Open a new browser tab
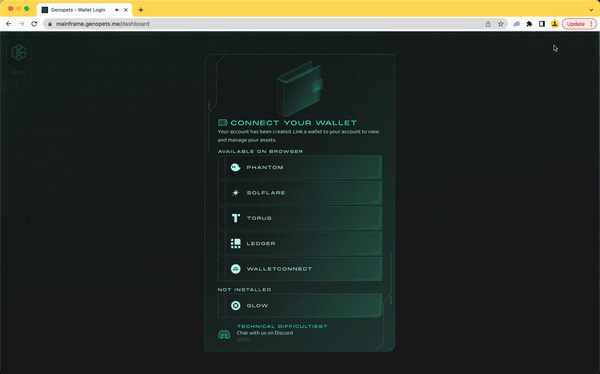 141,10
